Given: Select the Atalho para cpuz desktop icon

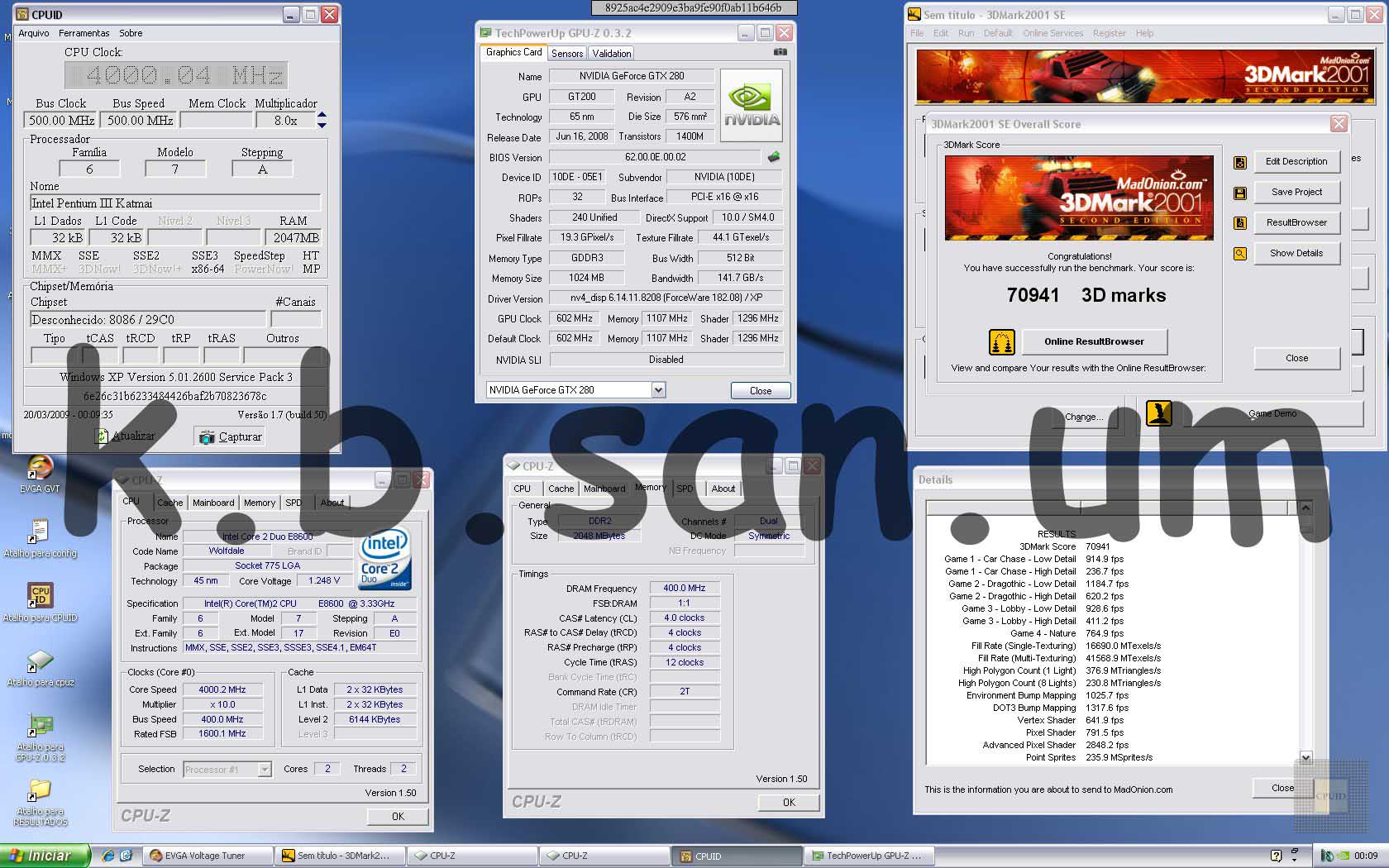Looking at the screenshot, I should 40,667.
